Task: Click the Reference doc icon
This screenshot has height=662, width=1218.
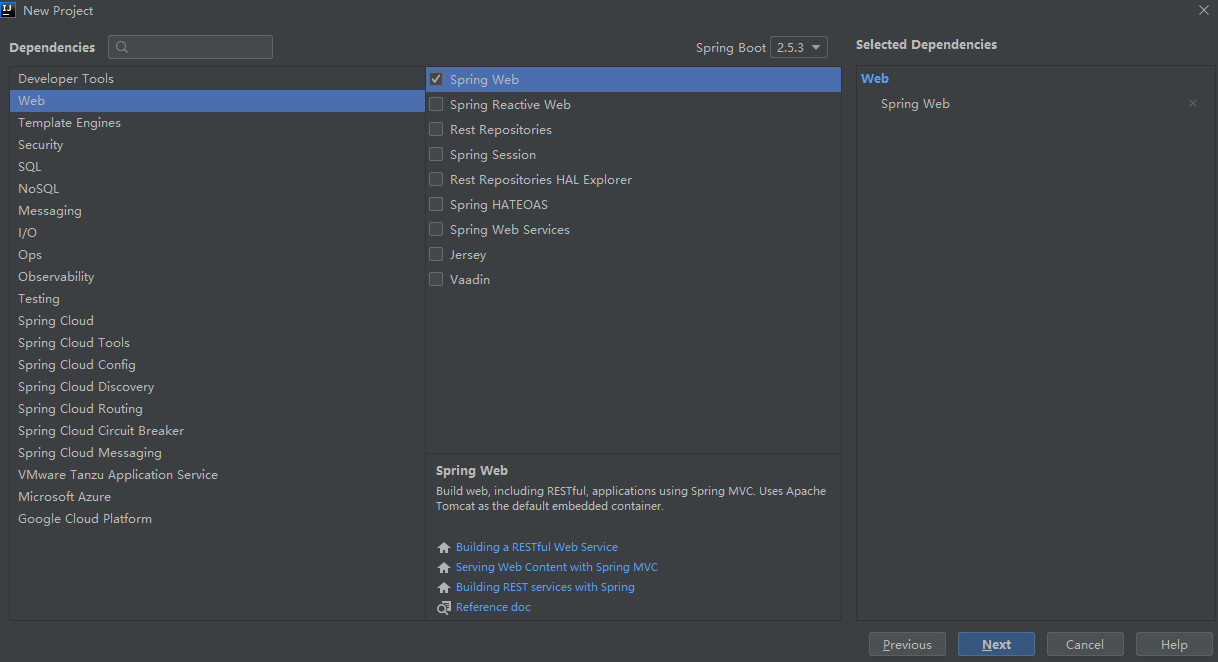Action: (x=444, y=608)
